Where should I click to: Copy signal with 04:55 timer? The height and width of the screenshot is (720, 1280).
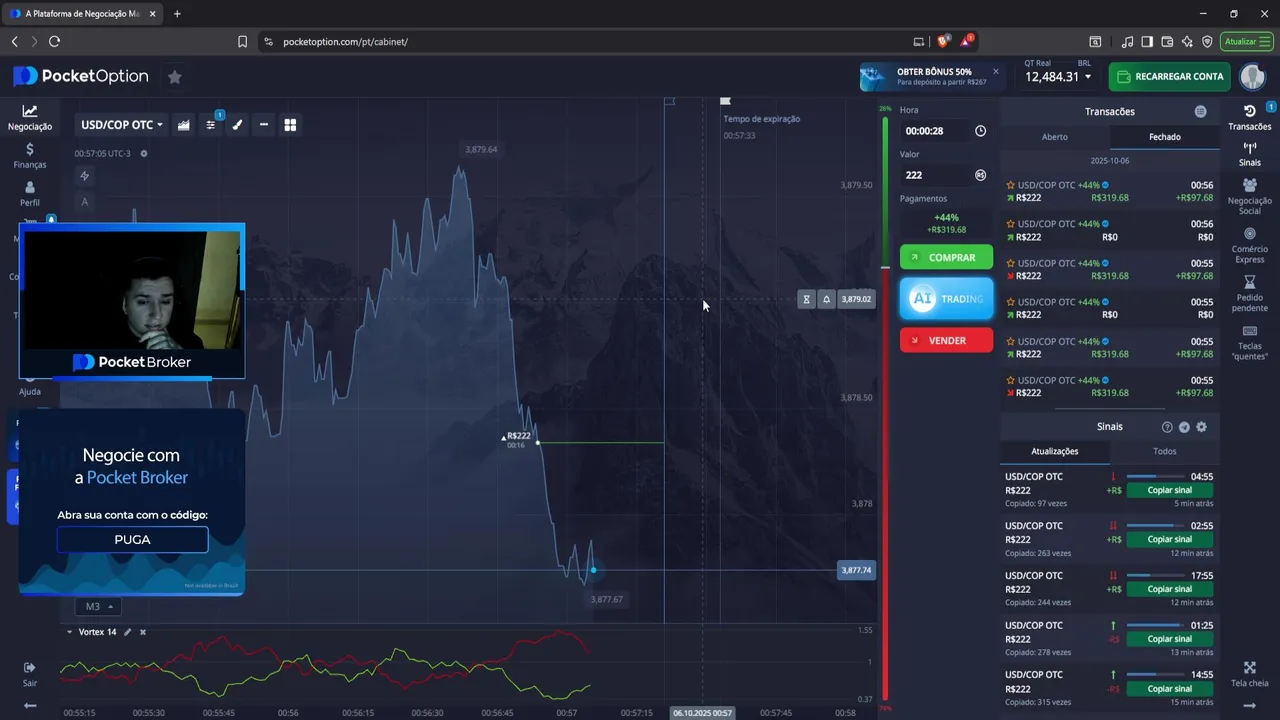(x=1169, y=490)
